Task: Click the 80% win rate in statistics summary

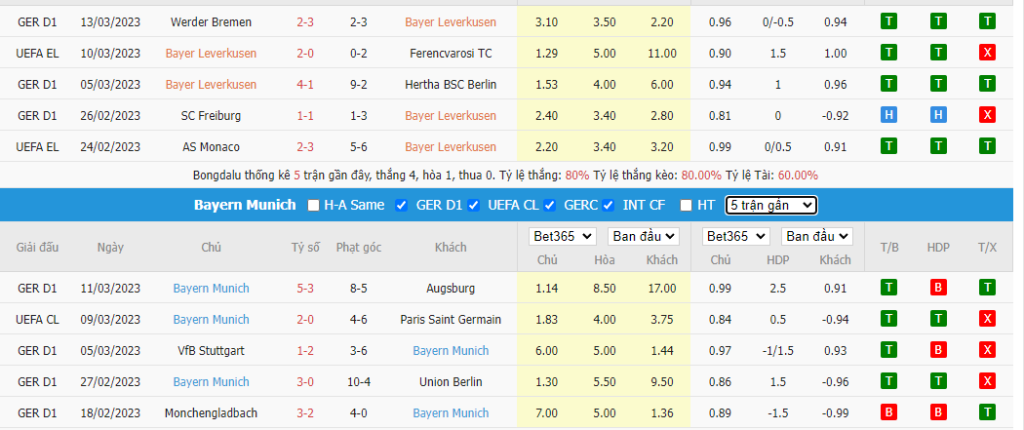Action: pos(577,175)
